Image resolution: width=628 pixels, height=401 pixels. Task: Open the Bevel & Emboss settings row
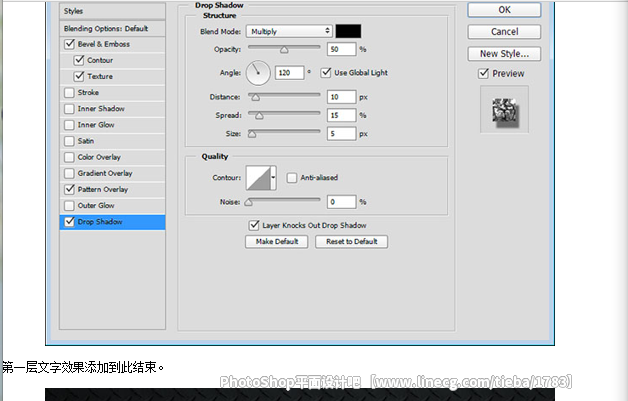point(113,44)
